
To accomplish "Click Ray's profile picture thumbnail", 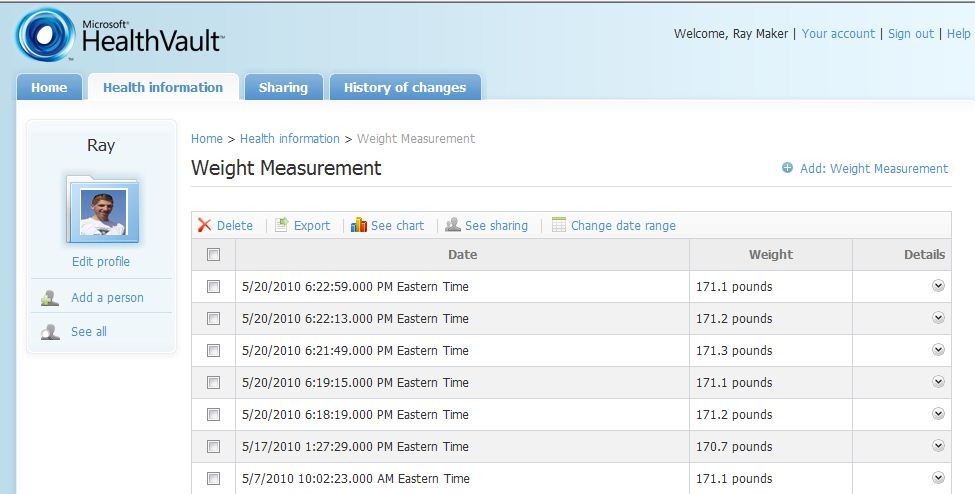I will tap(103, 212).
